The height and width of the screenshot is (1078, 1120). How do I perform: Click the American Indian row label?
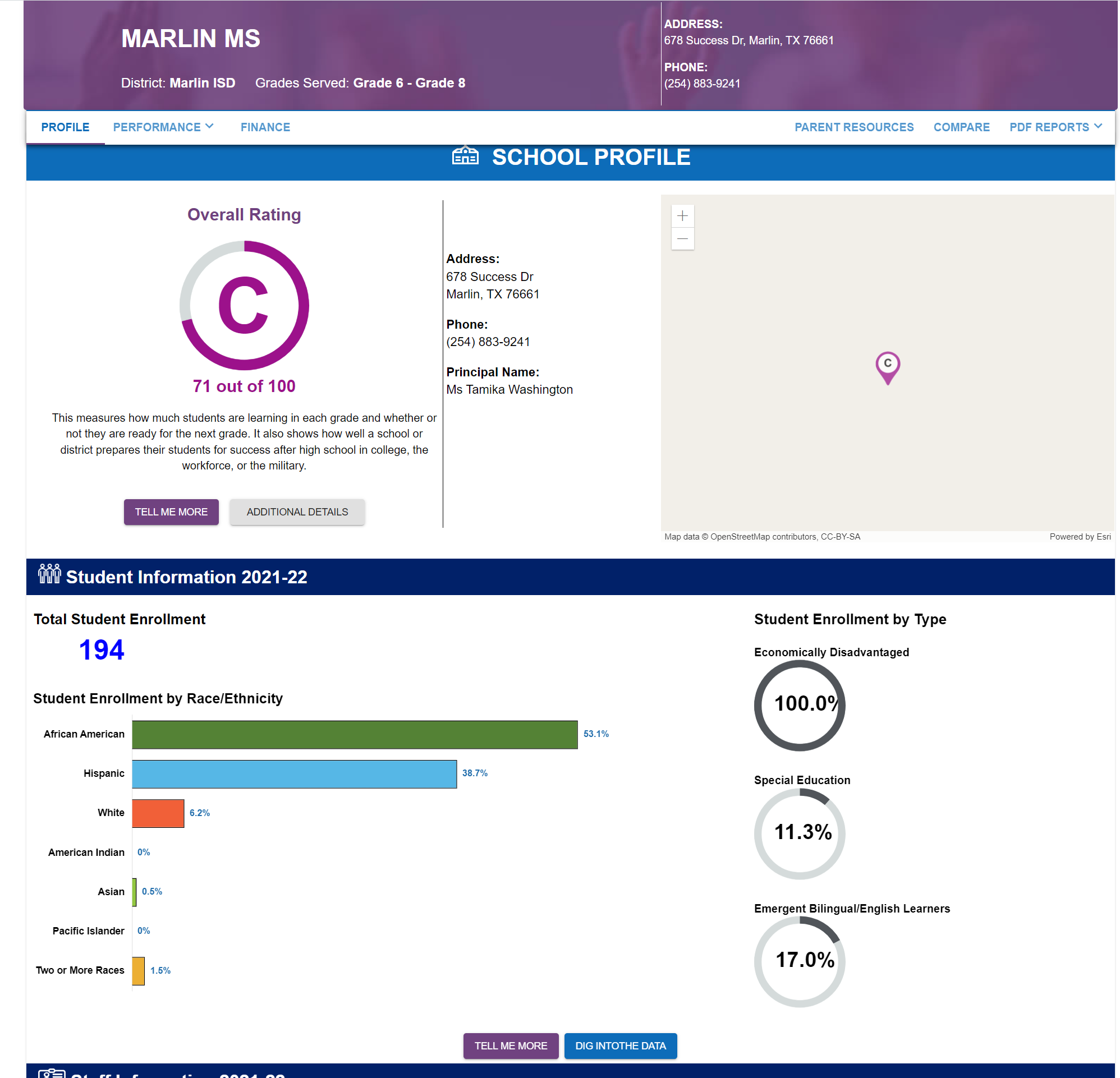tap(86, 853)
